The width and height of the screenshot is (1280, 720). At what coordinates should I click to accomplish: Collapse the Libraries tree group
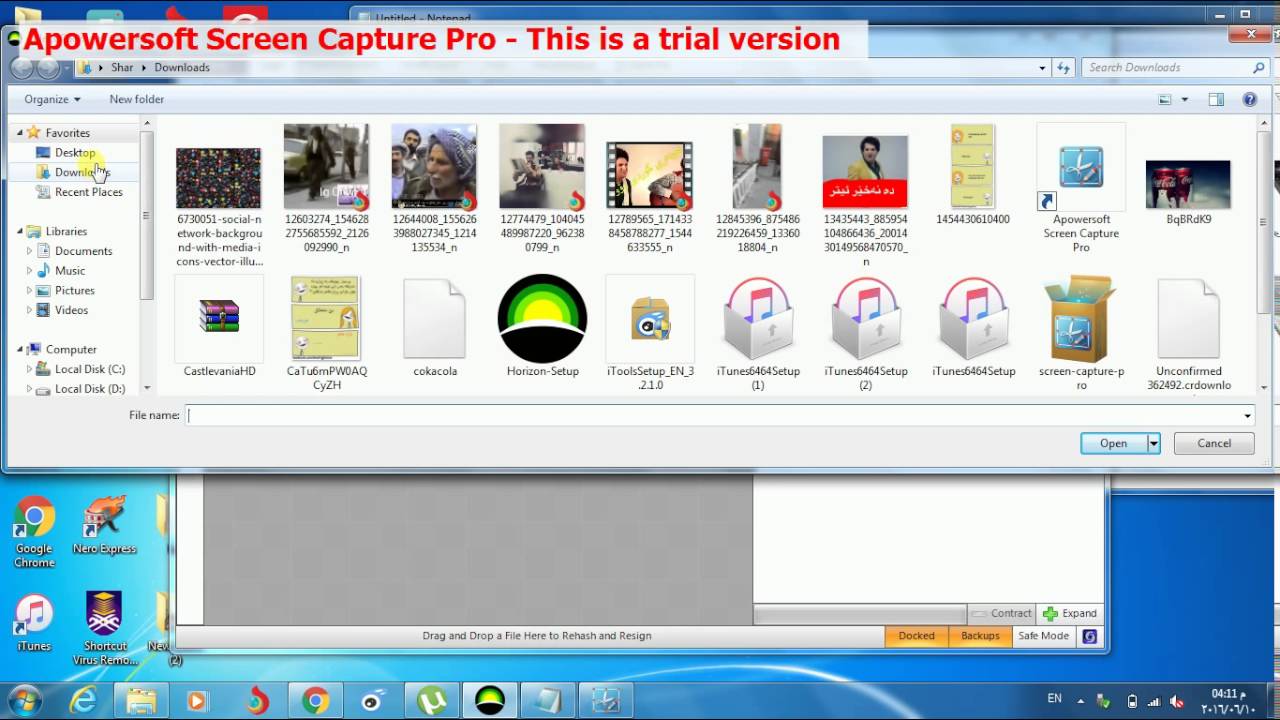(20, 231)
